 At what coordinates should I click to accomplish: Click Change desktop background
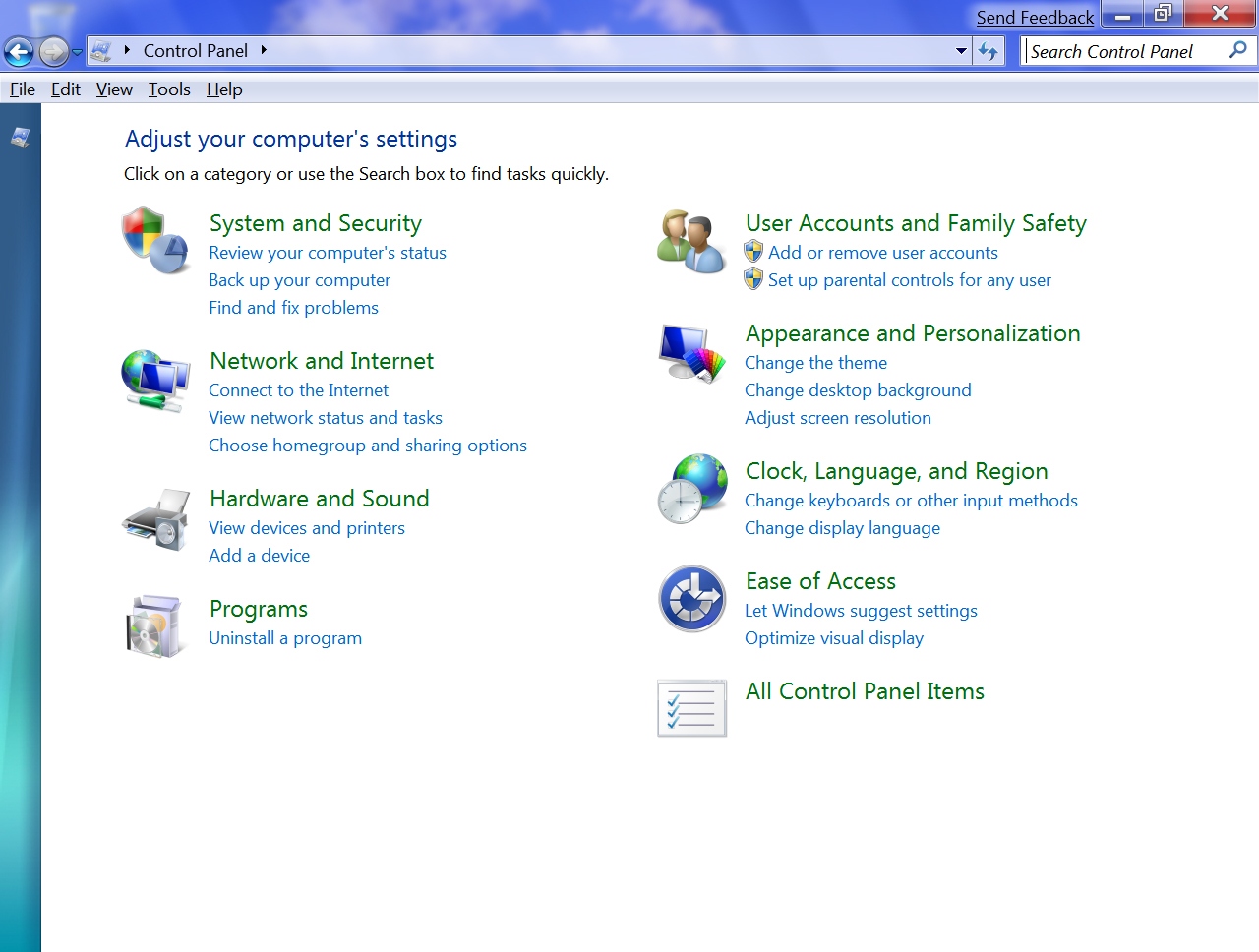click(x=858, y=390)
